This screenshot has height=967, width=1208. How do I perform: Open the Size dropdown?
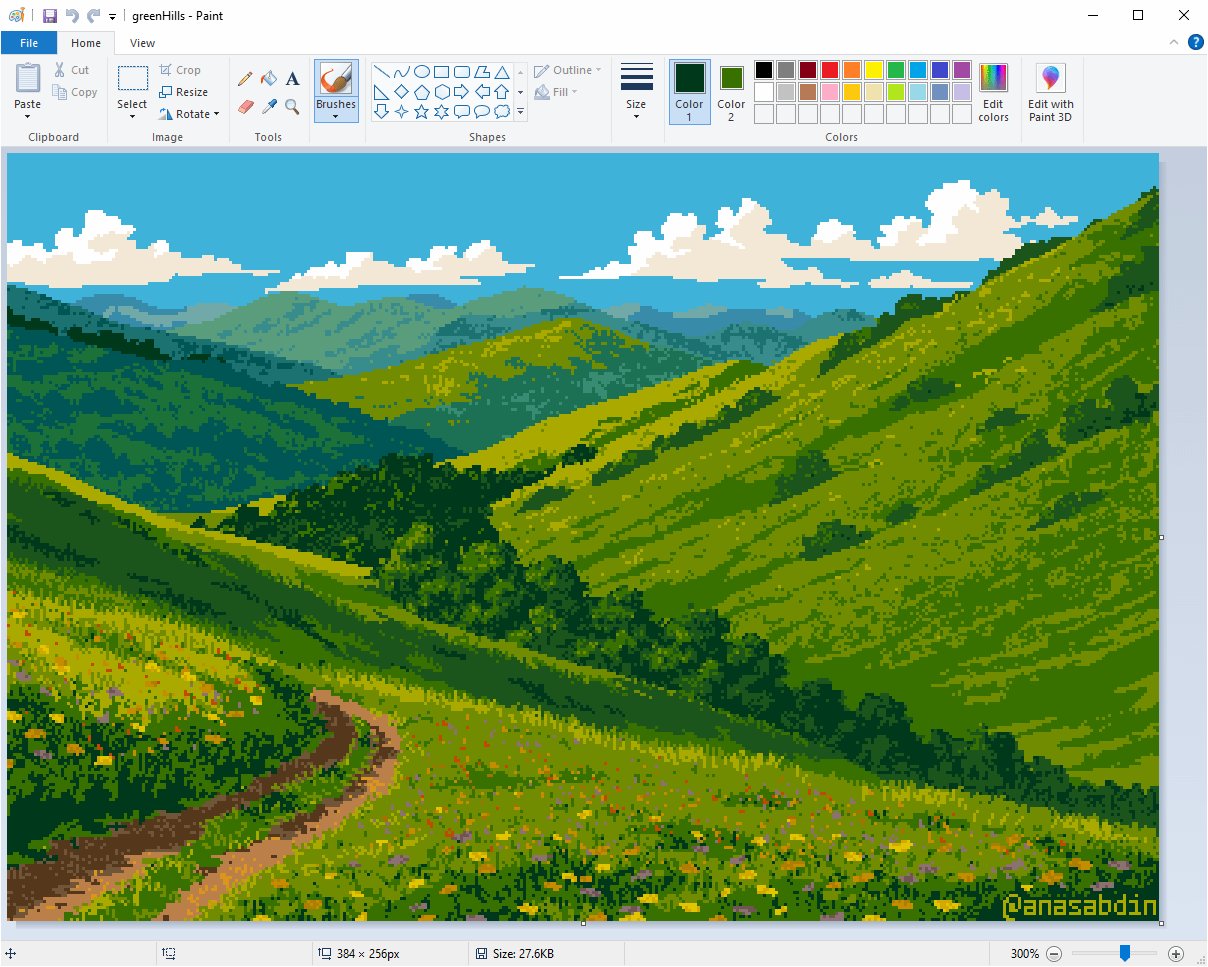point(636,92)
